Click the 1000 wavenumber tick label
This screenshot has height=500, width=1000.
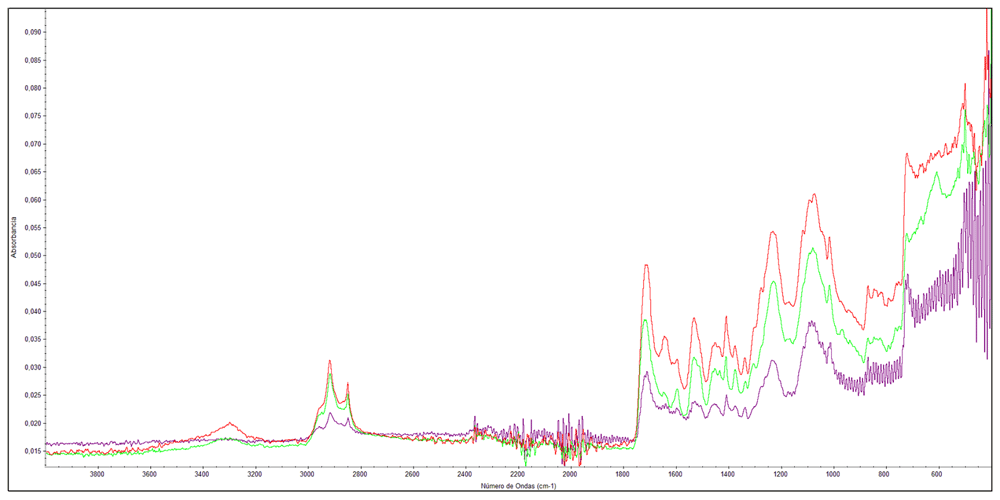click(832, 475)
